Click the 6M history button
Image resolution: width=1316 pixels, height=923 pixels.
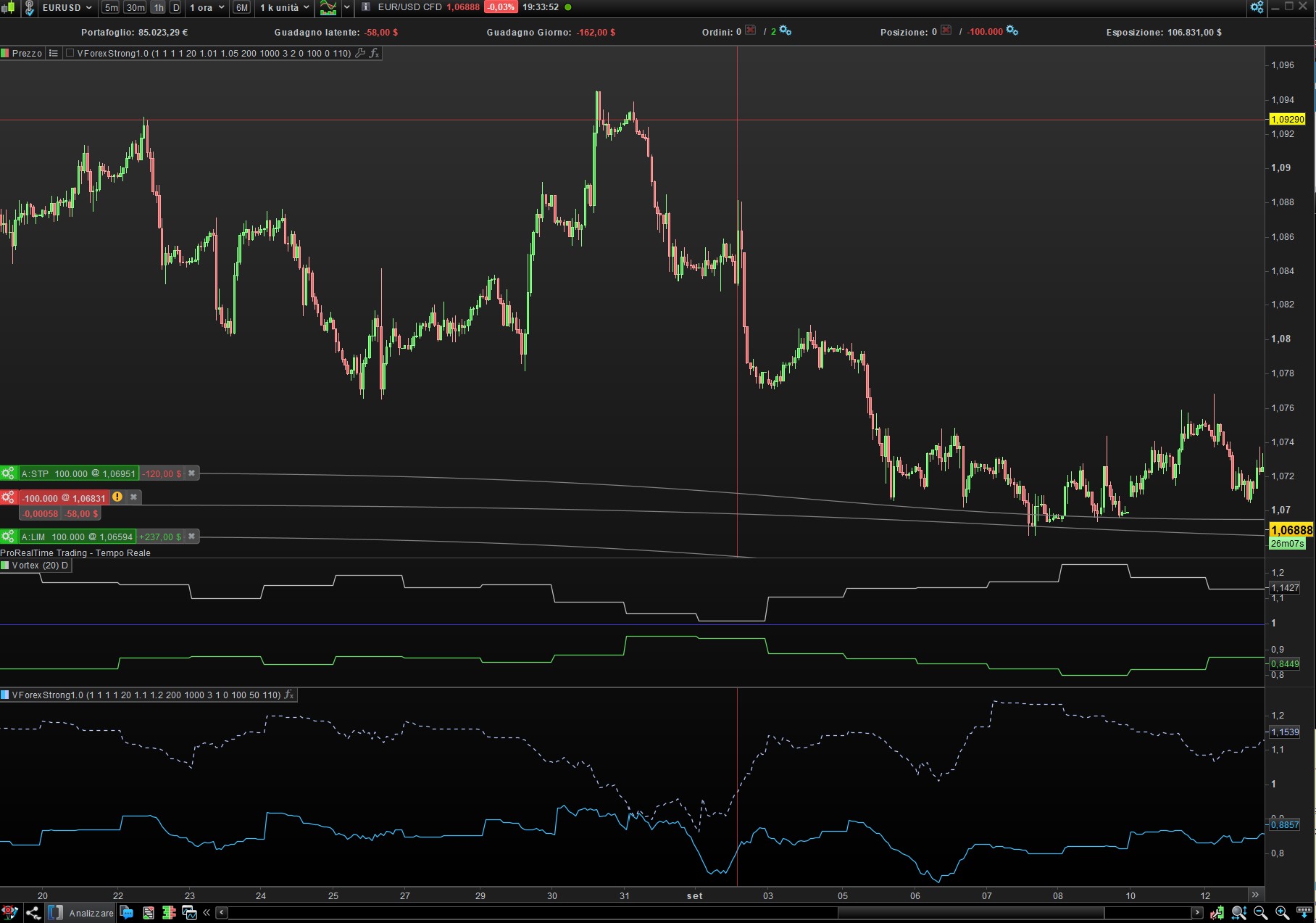pyautogui.click(x=242, y=7)
